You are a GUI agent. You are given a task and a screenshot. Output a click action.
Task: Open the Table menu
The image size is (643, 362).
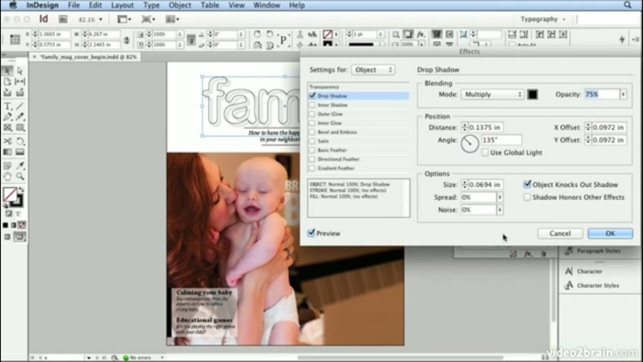210,5
